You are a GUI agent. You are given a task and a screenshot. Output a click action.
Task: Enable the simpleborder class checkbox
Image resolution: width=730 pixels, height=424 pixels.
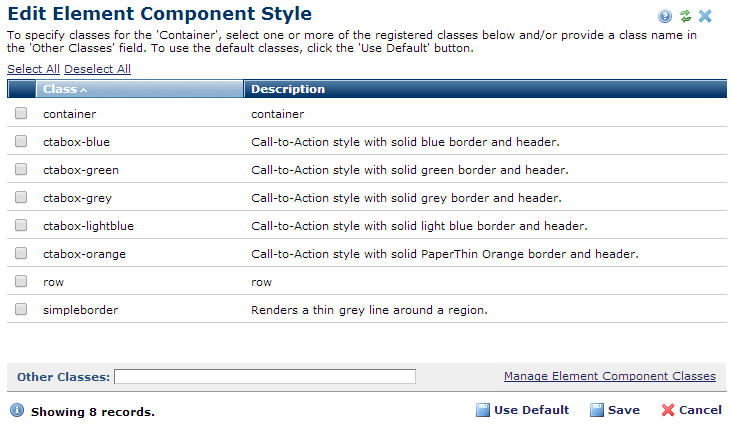tap(21, 310)
